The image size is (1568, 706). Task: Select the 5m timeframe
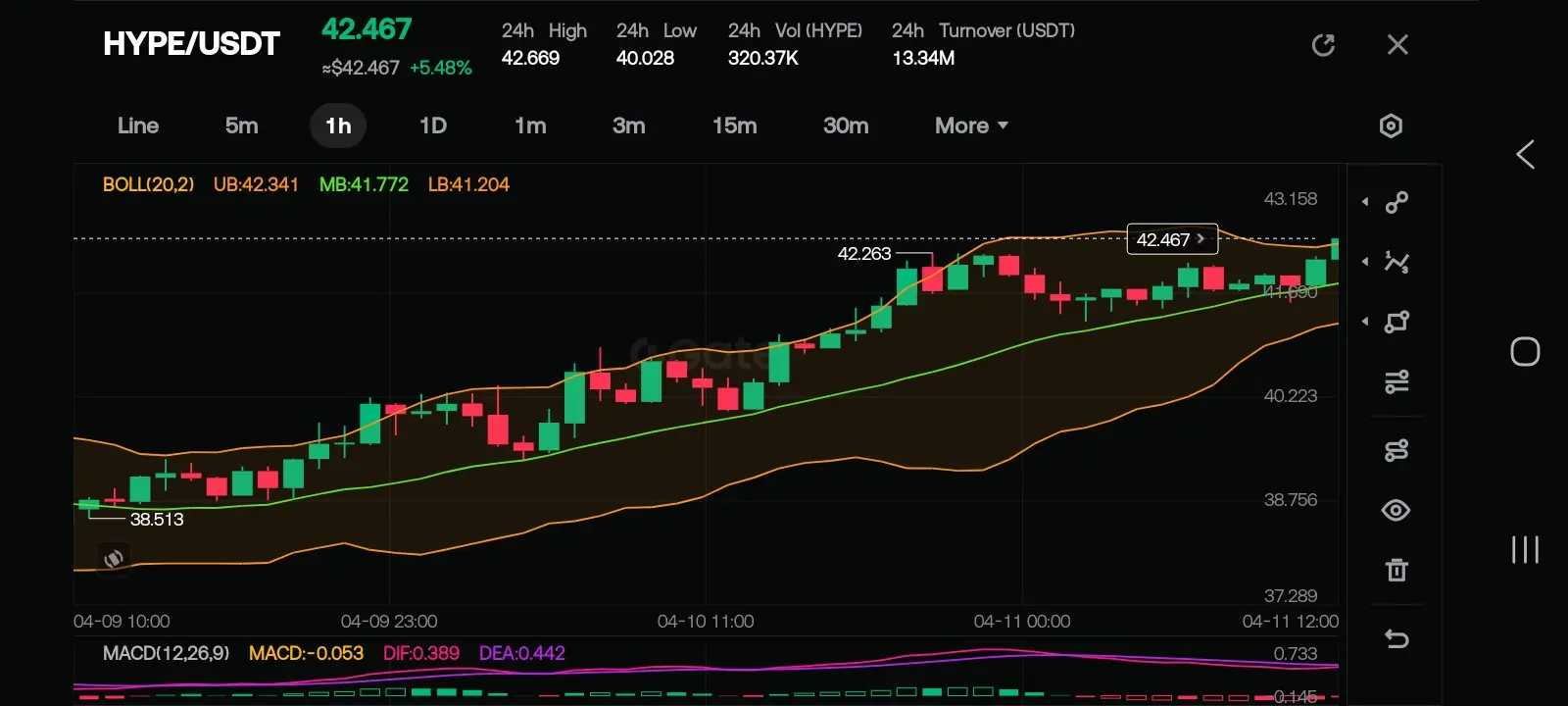click(242, 126)
